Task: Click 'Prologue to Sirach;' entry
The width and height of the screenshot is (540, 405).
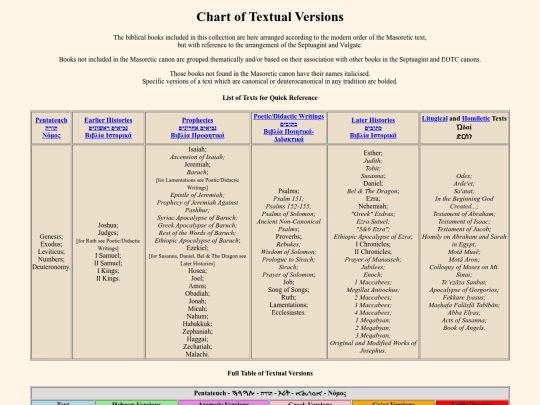Action: [289, 259]
